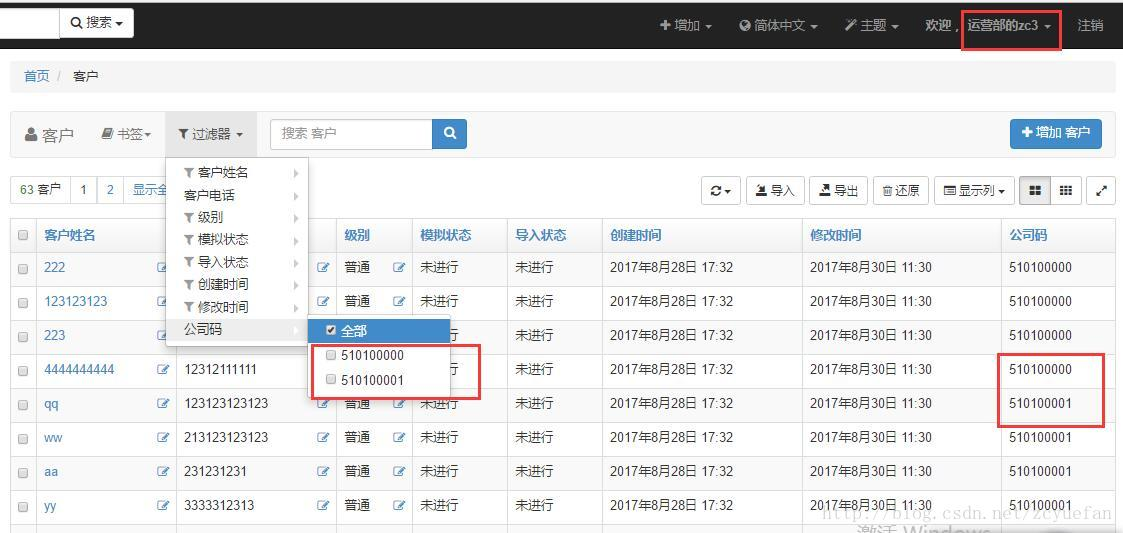Expand 客户姓名 filter submenu

point(237,173)
